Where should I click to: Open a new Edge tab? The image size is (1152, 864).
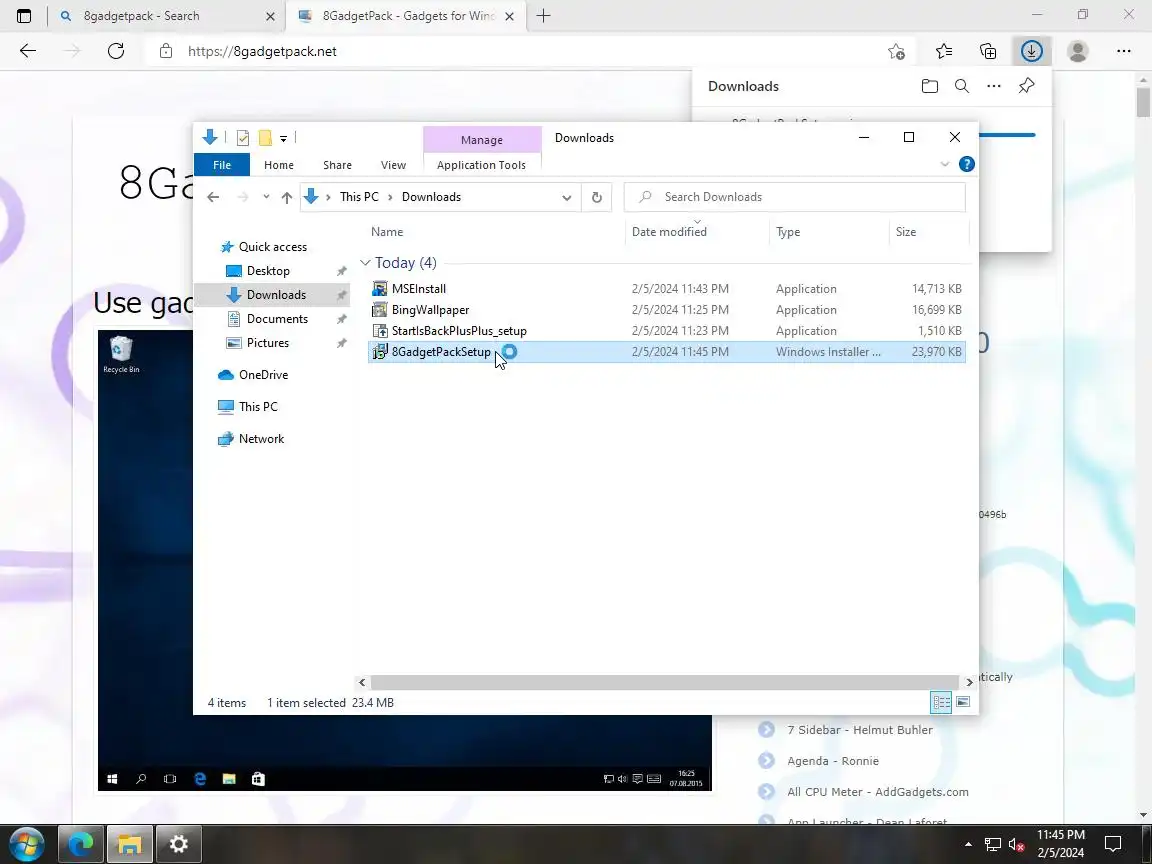coord(544,15)
